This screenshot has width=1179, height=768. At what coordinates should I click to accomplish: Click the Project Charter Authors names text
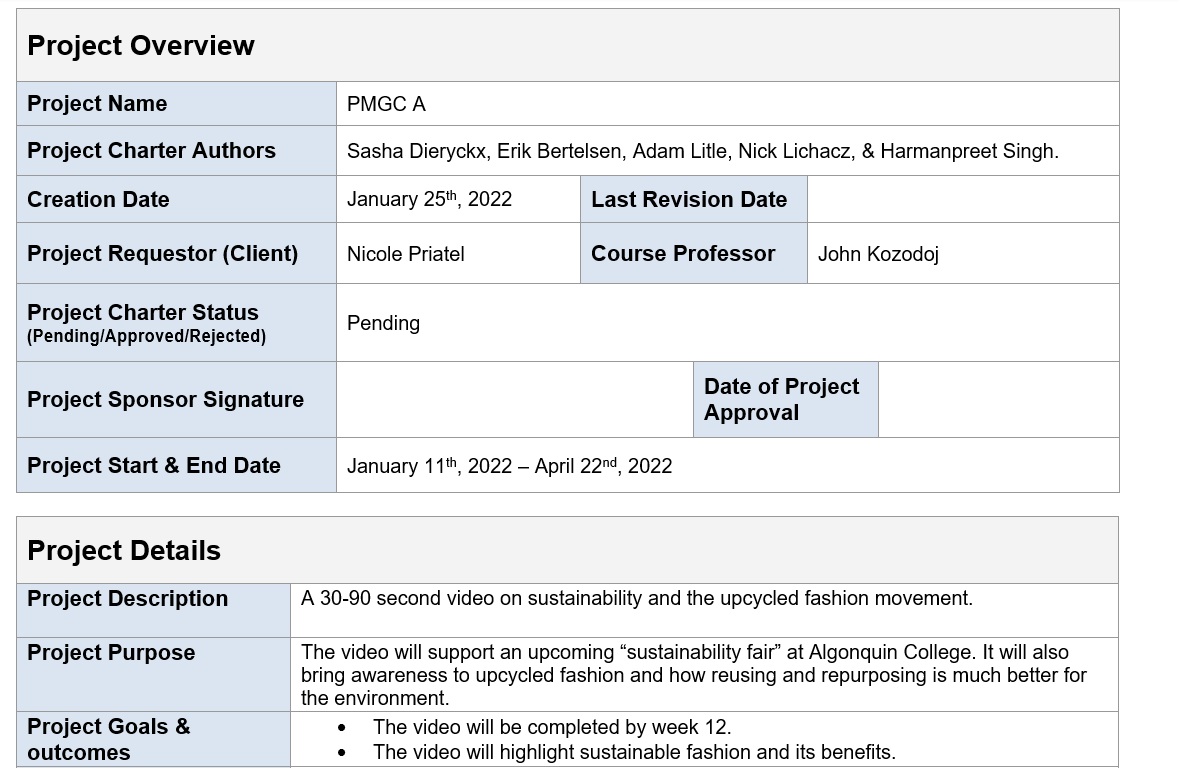click(702, 151)
